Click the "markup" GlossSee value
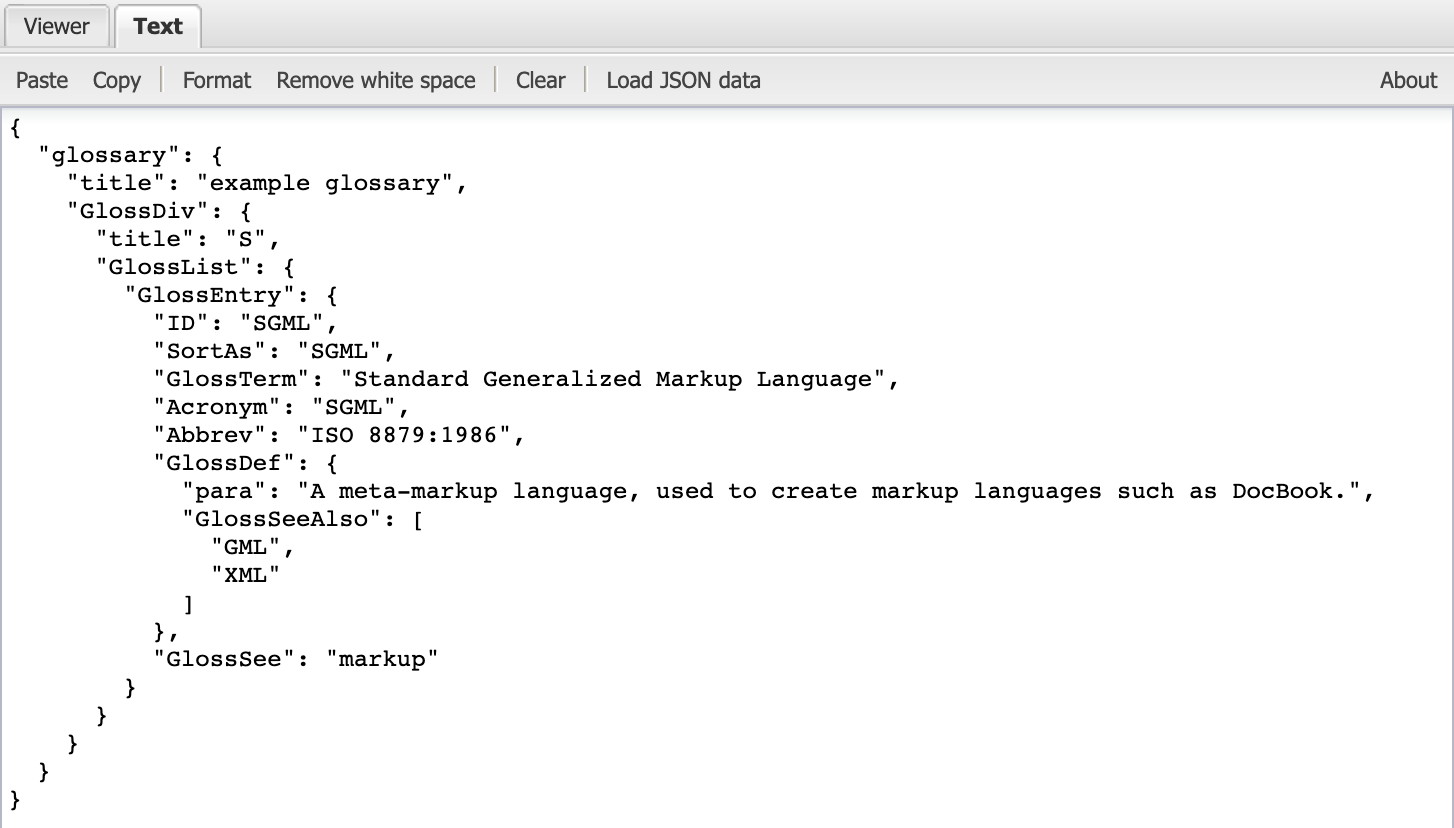 tap(382, 659)
